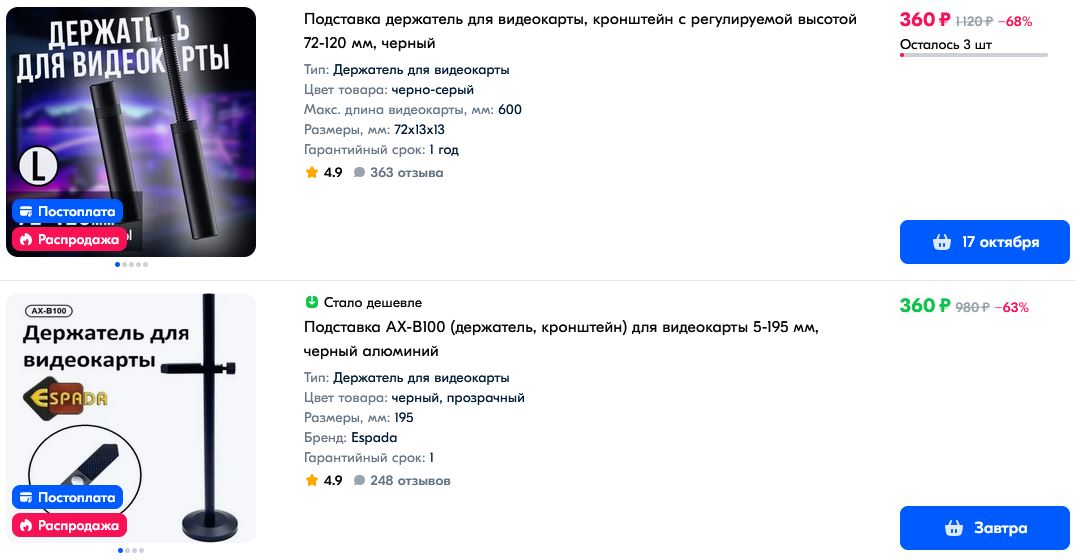
Task: Click the green 'Стало дешевле' price-drop icon
Action: pos(311,302)
